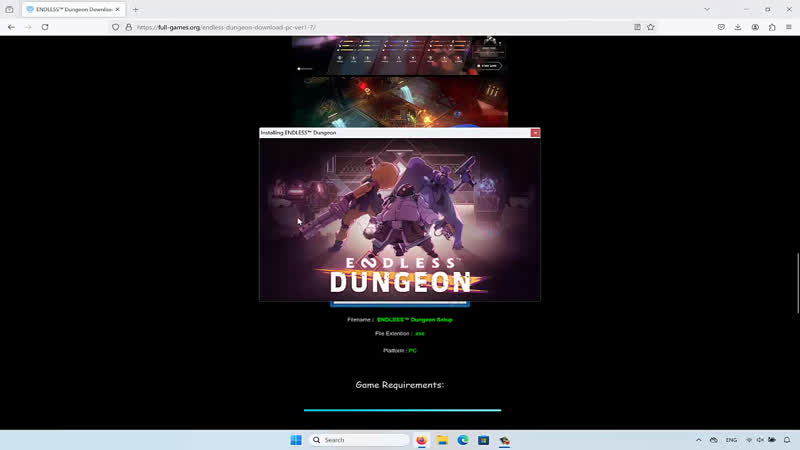Click the Game Requirements heading

(399, 385)
